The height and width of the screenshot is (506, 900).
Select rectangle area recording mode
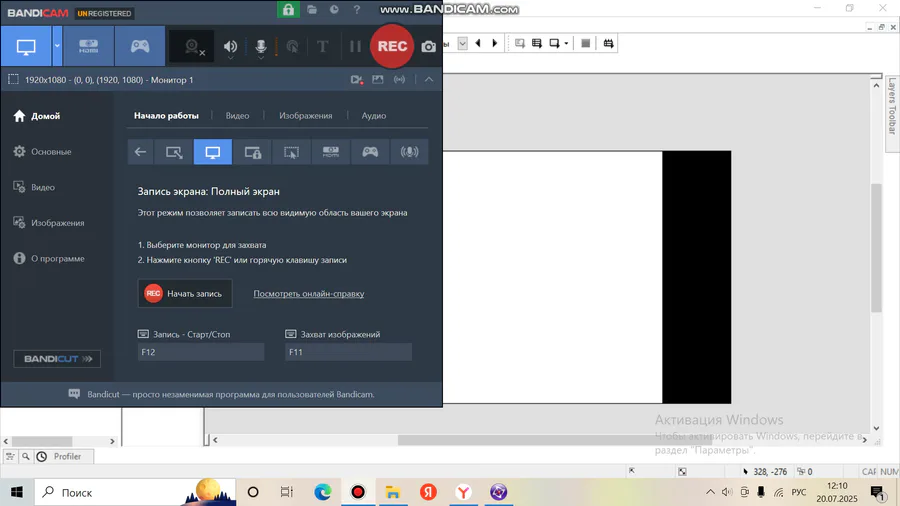[174, 152]
